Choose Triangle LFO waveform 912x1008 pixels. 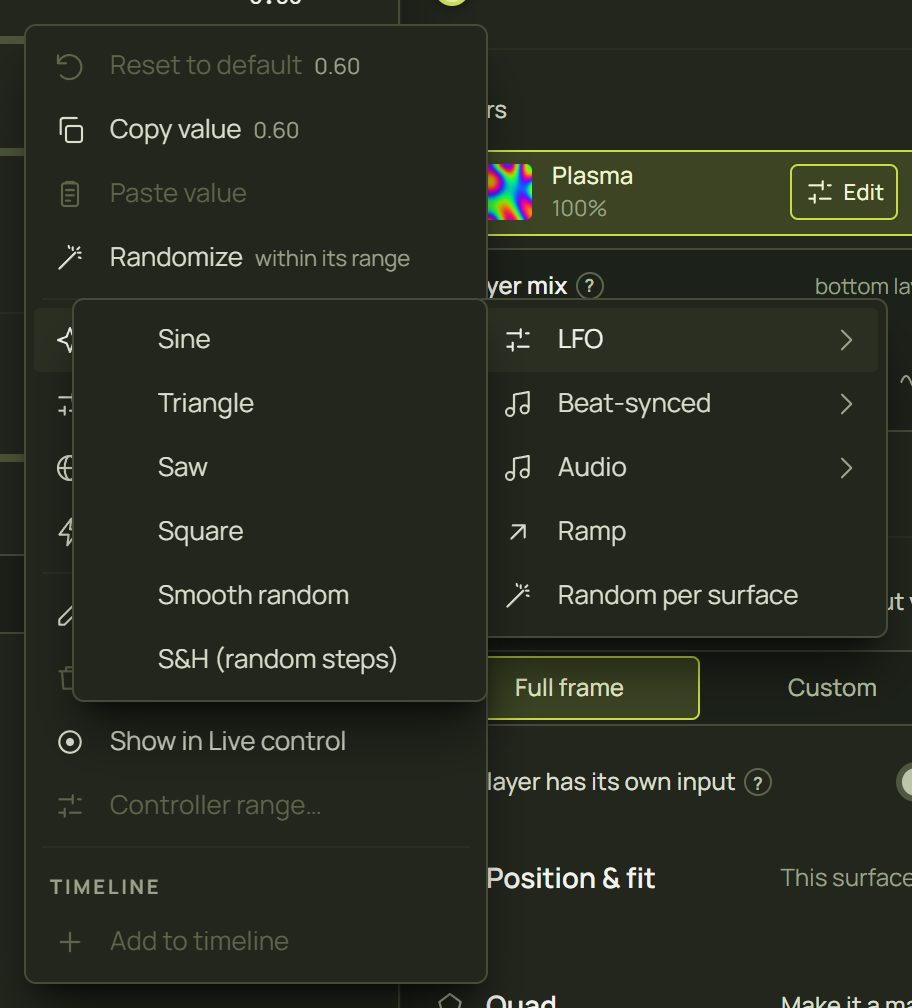(280, 404)
